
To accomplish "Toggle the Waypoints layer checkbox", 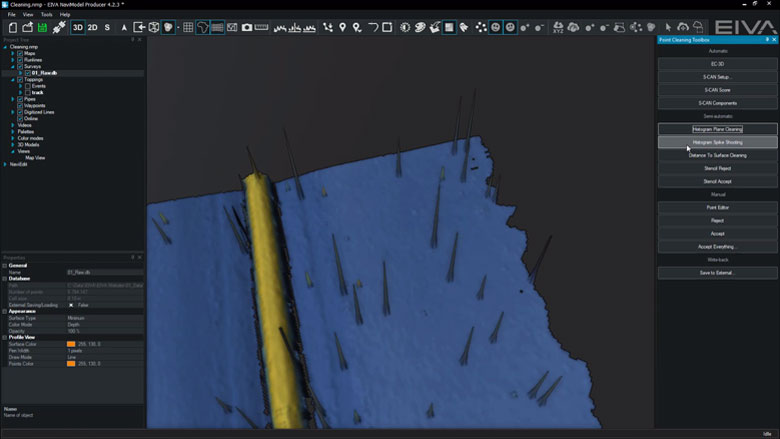I will (20, 106).
